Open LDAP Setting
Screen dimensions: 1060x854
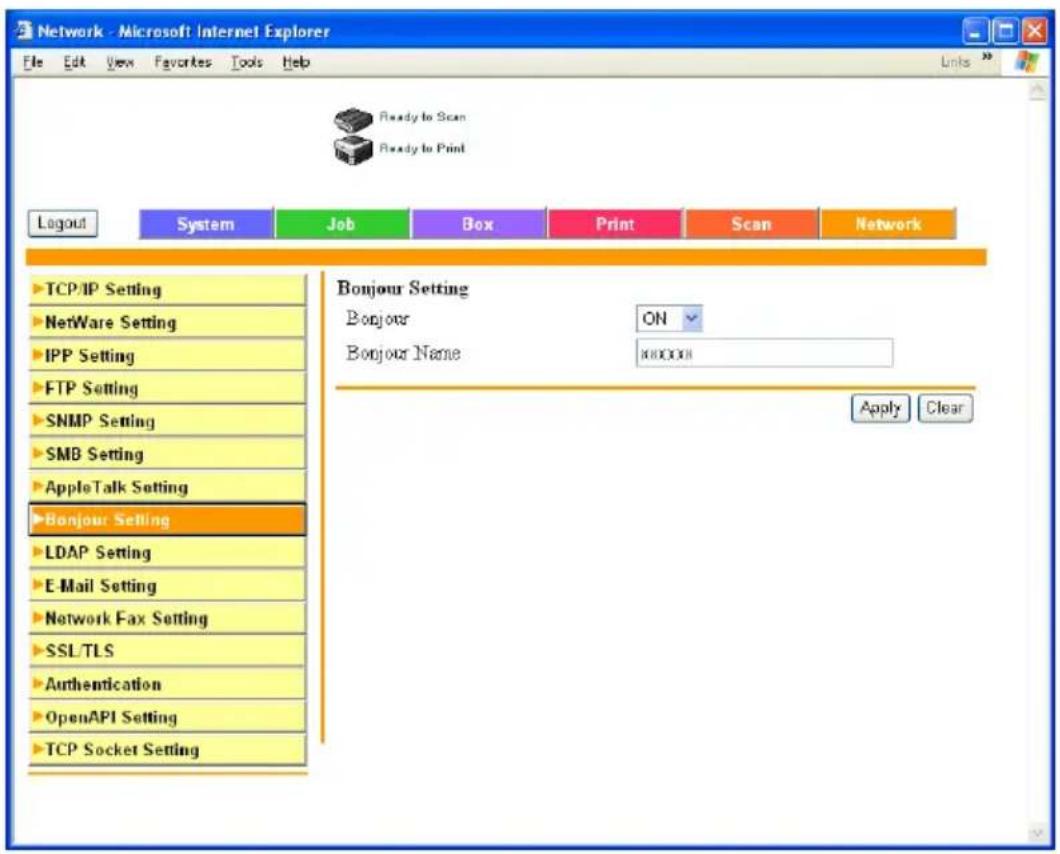pyautogui.click(x=167, y=552)
